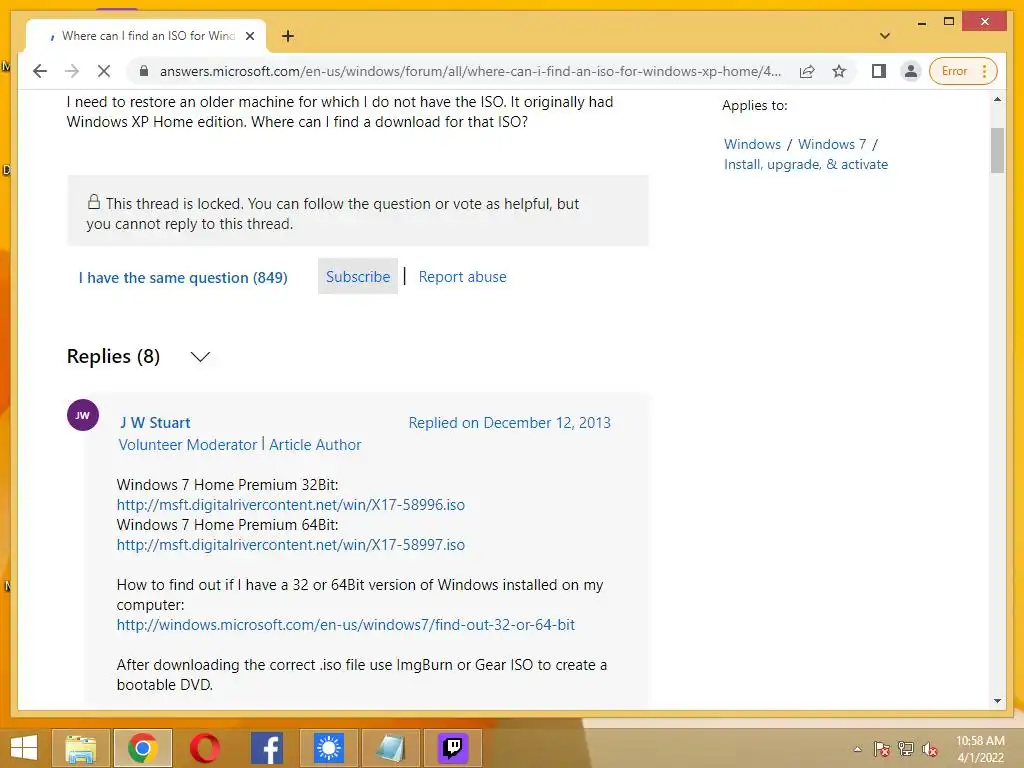
Task: Subscribe to this thread
Action: pos(358,277)
